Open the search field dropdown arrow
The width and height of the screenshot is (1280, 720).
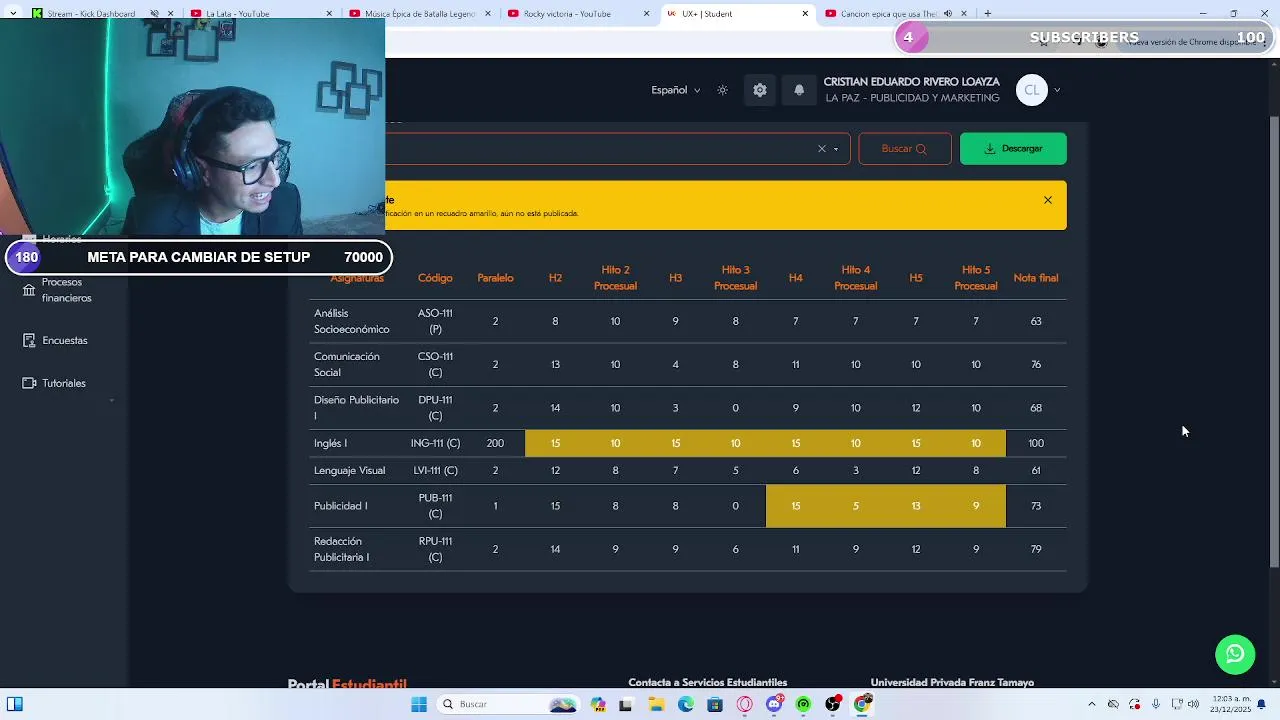click(836, 149)
